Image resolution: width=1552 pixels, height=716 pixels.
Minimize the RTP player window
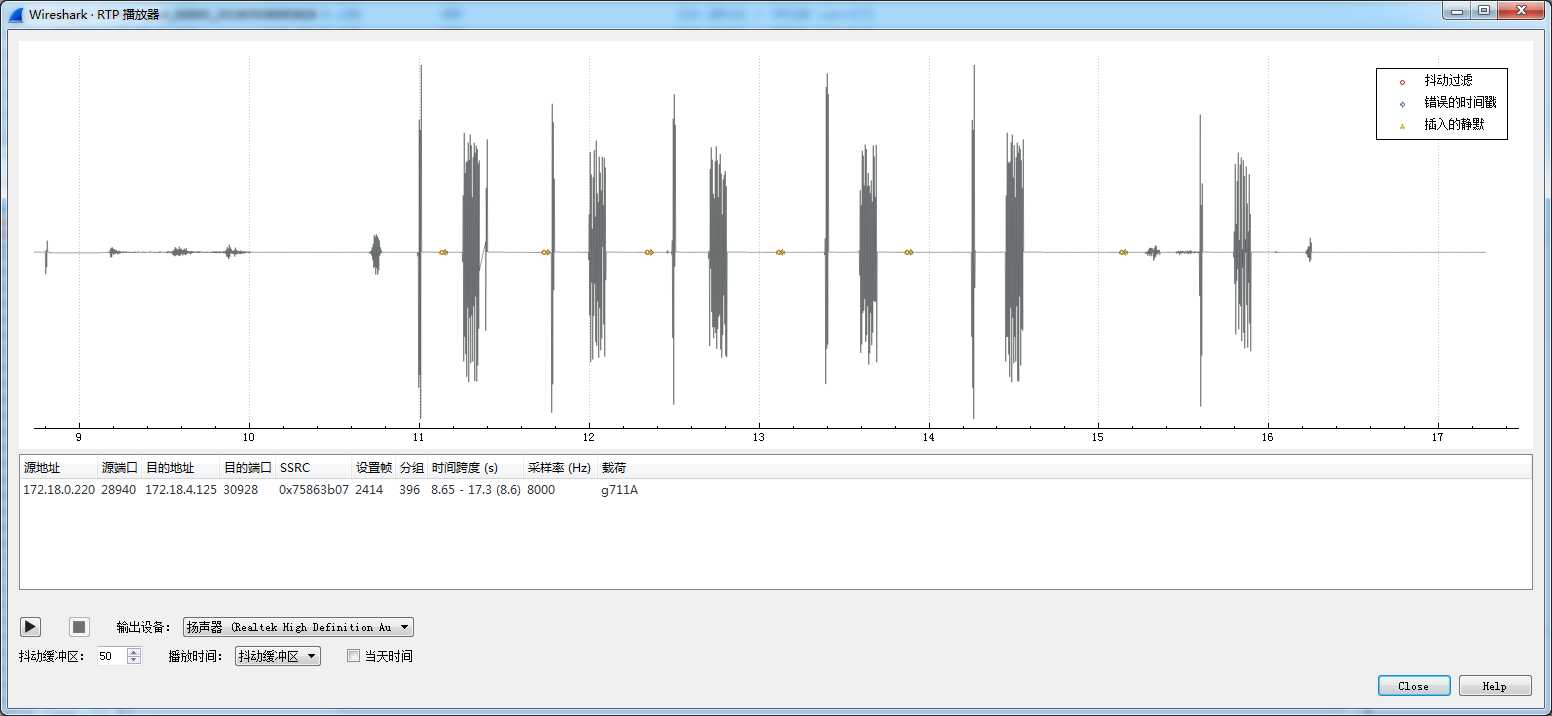point(1457,10)
